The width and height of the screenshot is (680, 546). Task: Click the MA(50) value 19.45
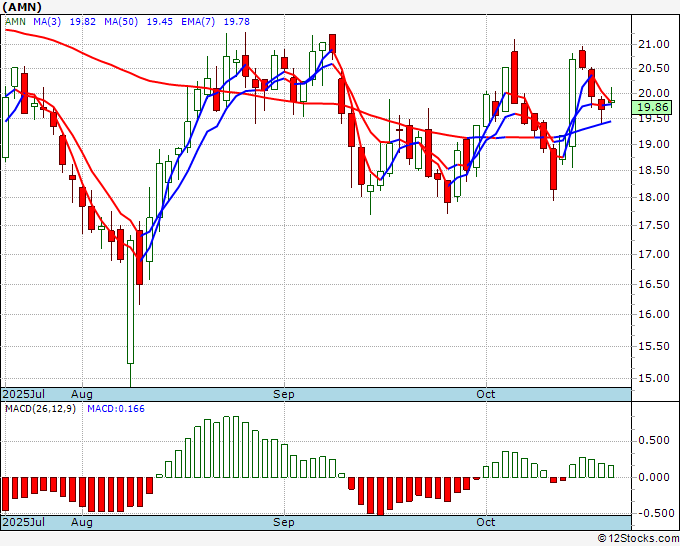point(160,22)
